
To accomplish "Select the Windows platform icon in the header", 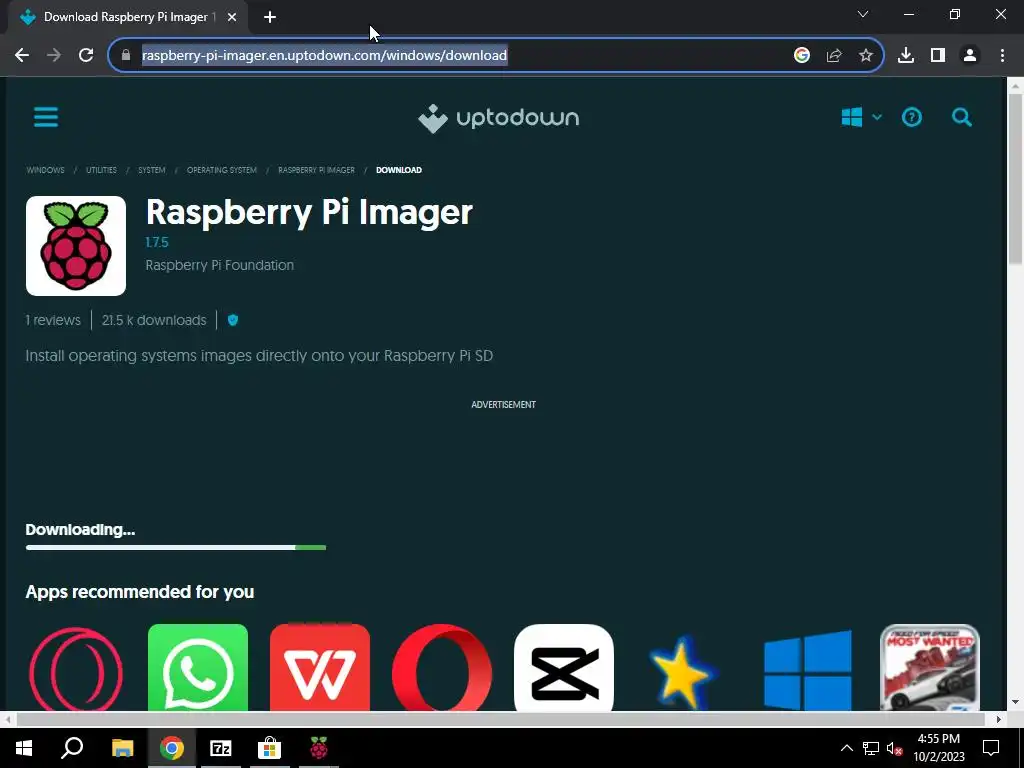I will point(852,118).
